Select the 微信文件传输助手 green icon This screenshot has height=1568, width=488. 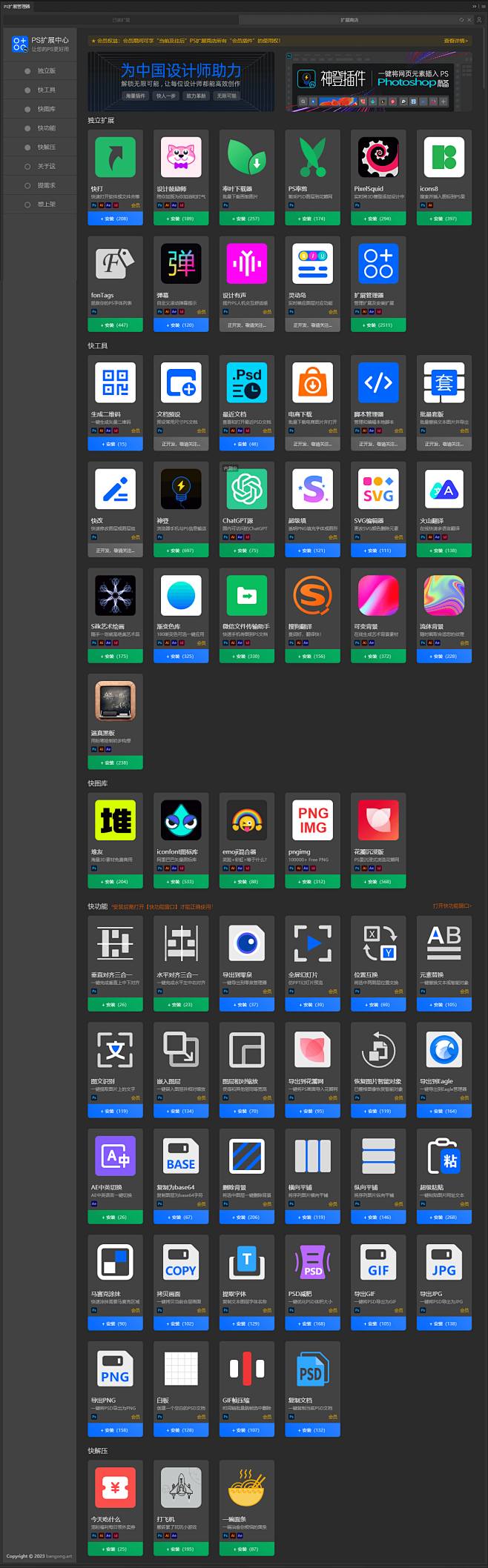[247, 595]
